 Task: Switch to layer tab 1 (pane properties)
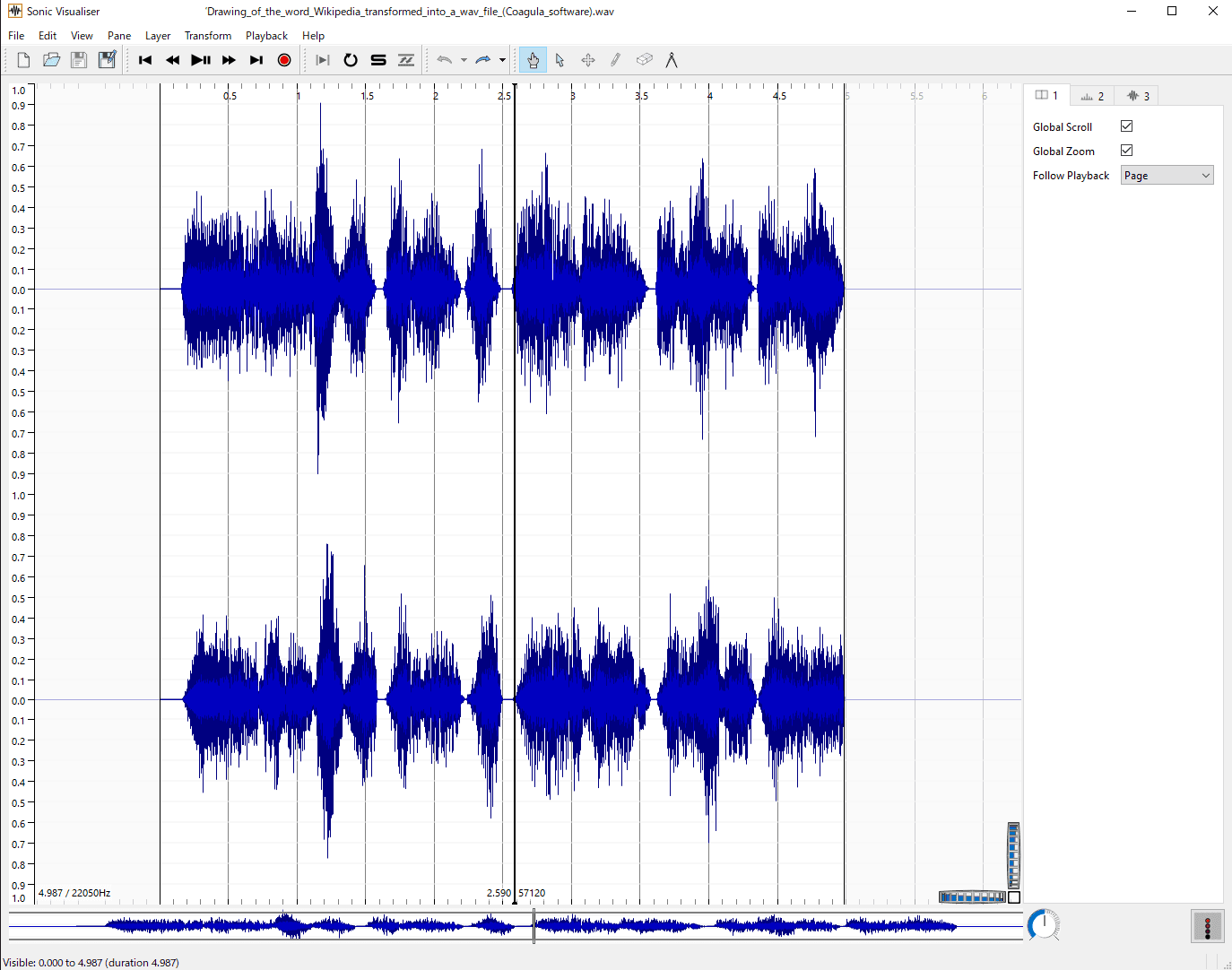tap(1046, 95)
